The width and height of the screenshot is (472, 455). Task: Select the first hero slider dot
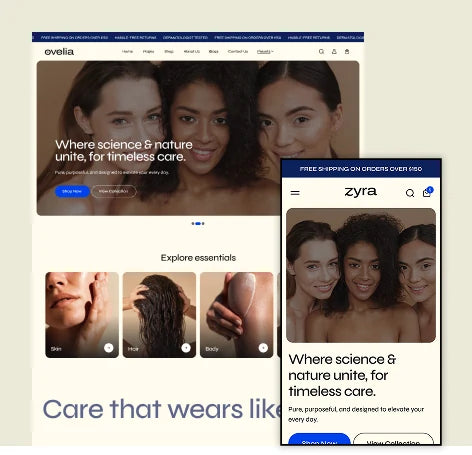[x=193, y=223]
